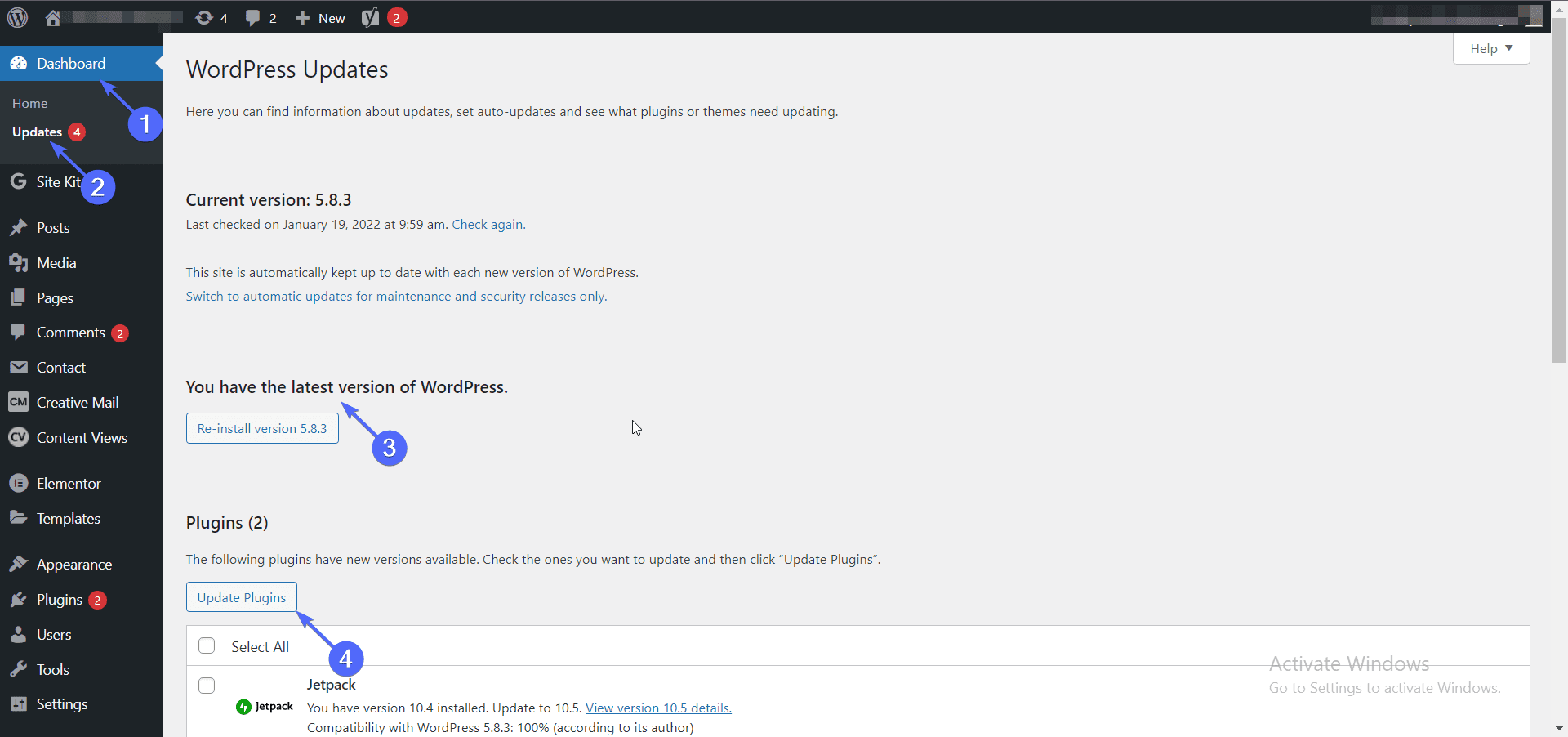Open View version 10.5 details link
Screen dimensions: 1568x737
[x=658, y=708]
